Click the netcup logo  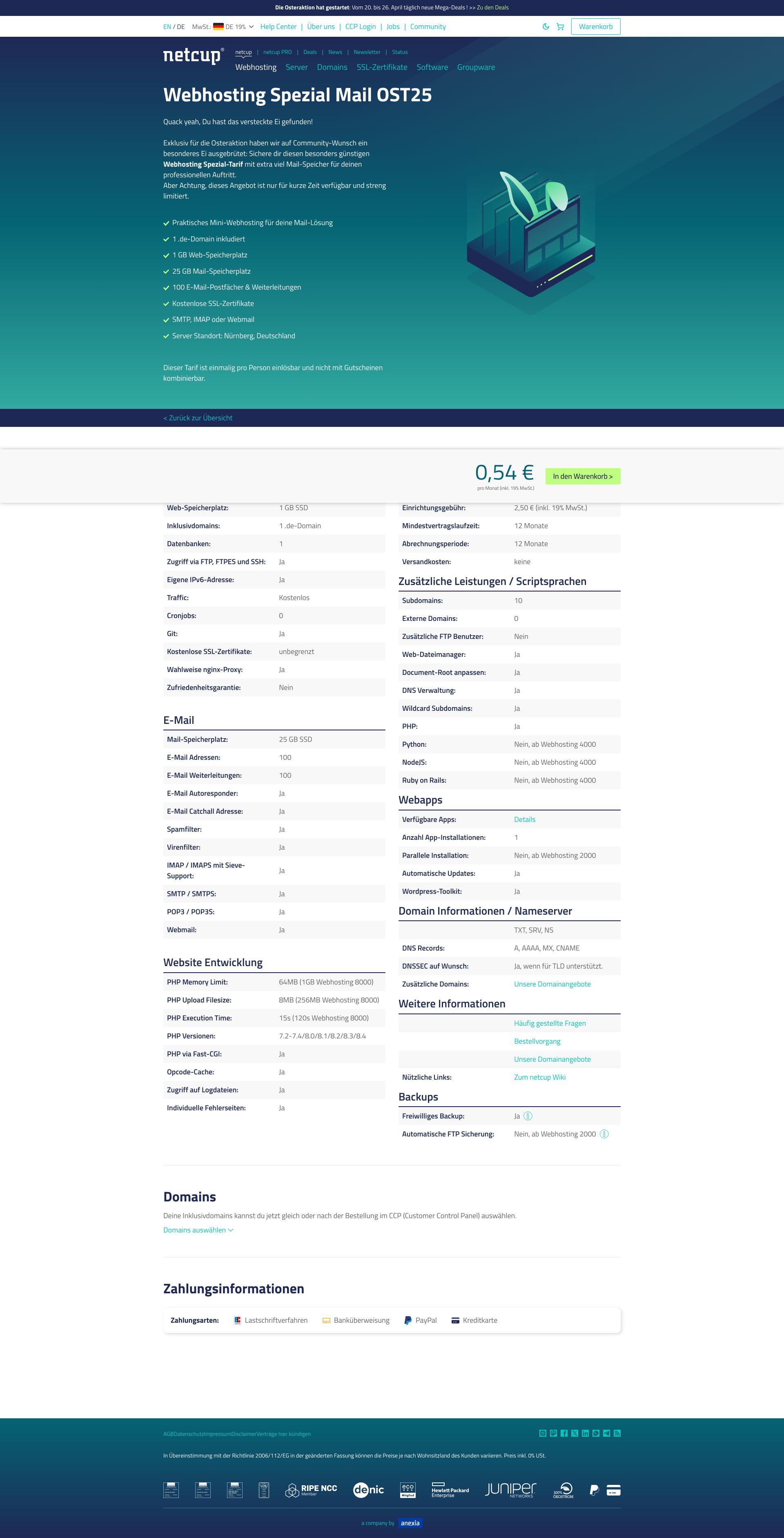click(194, 56)
